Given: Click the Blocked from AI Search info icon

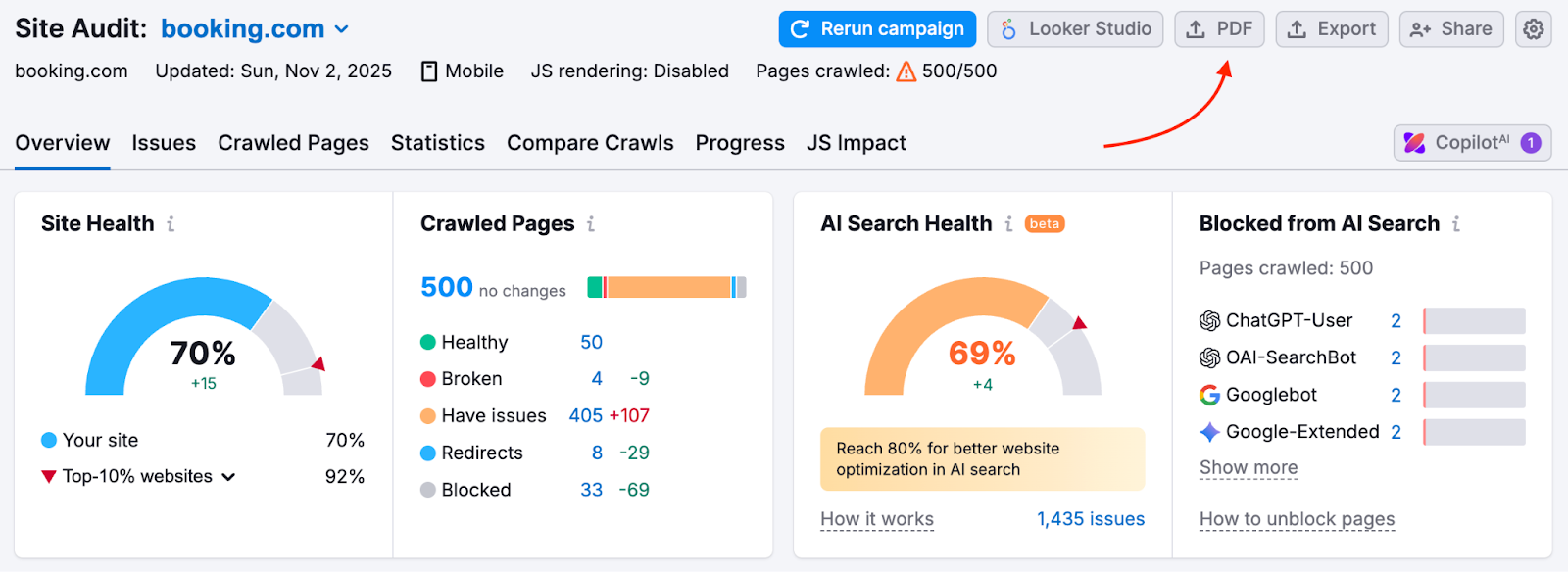Looking at the screenshot, I should (x=1456, y=224).
